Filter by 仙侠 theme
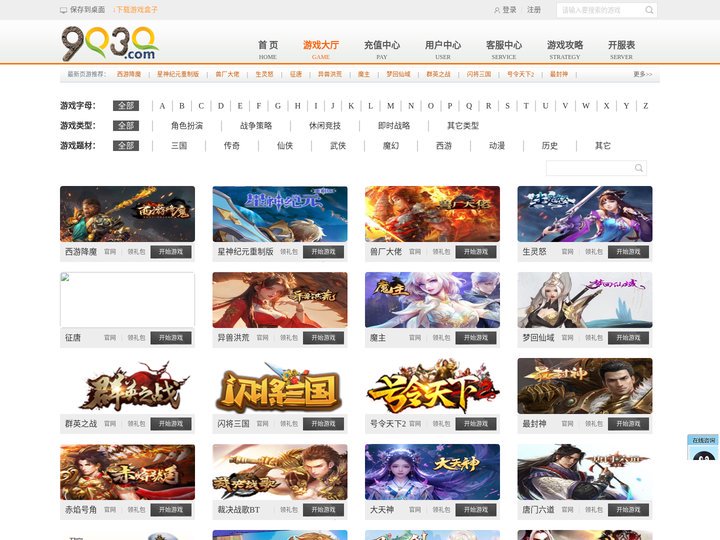The width and height of the screenshot is (720, 540). click(x=285, y=146)
